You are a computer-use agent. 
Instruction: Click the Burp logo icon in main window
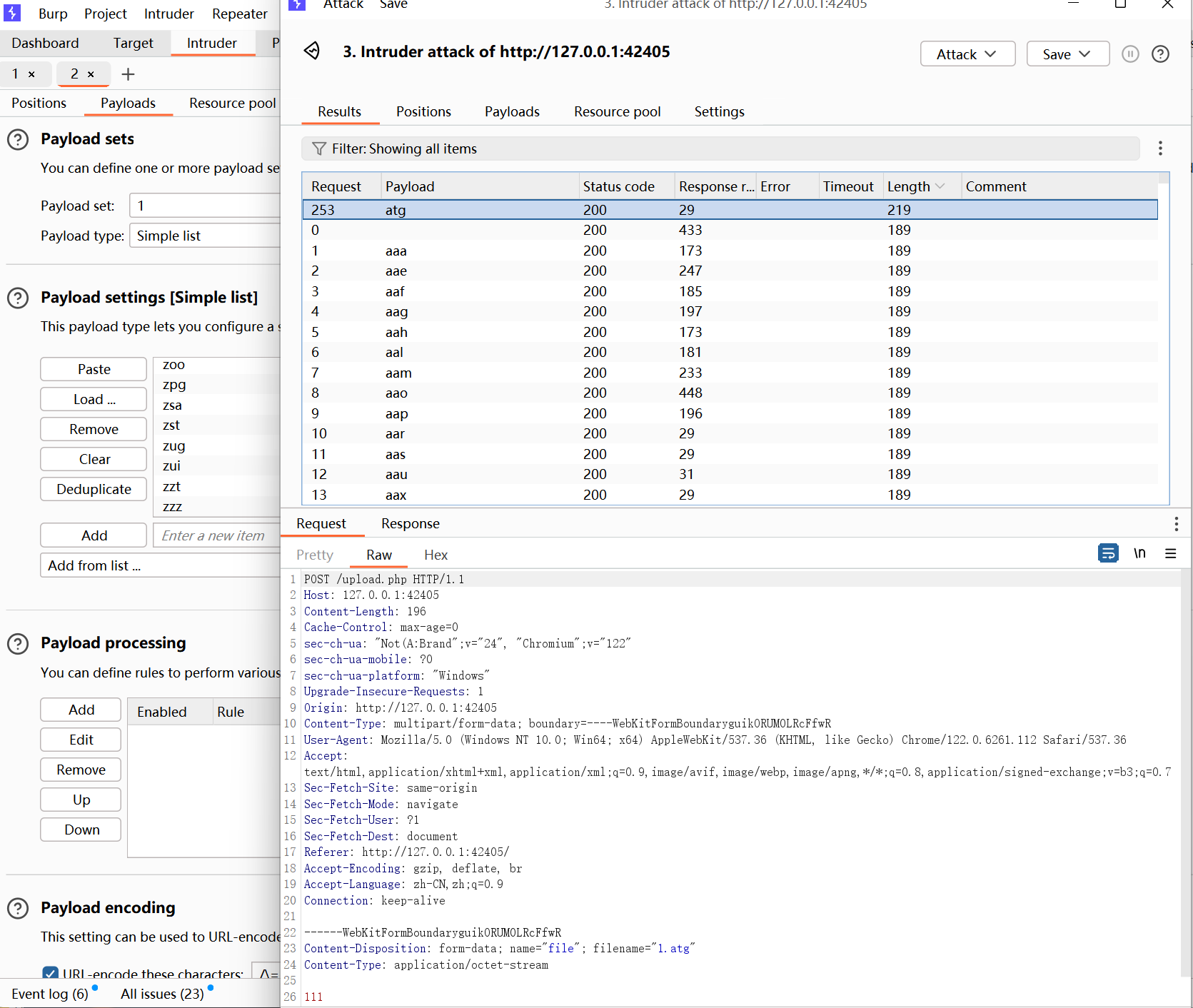coord(12,13)
